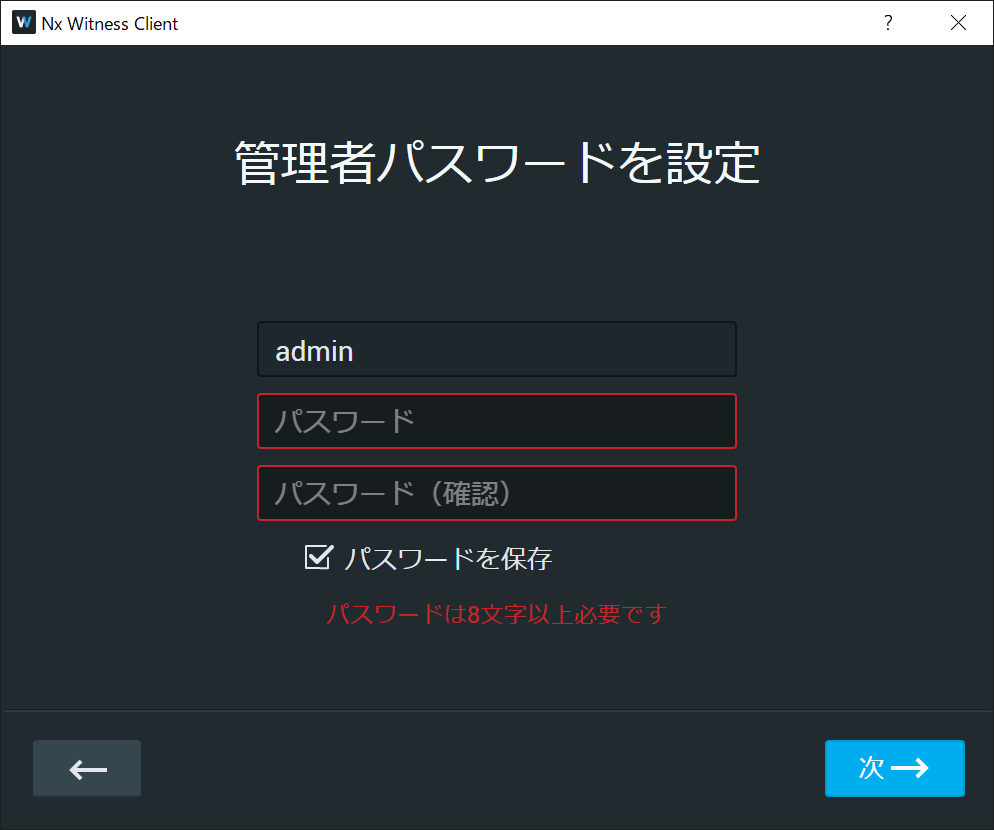Click the admin username field
This screenshot has width=994, height=830.
pyautogui.click(x=496, y=349)
